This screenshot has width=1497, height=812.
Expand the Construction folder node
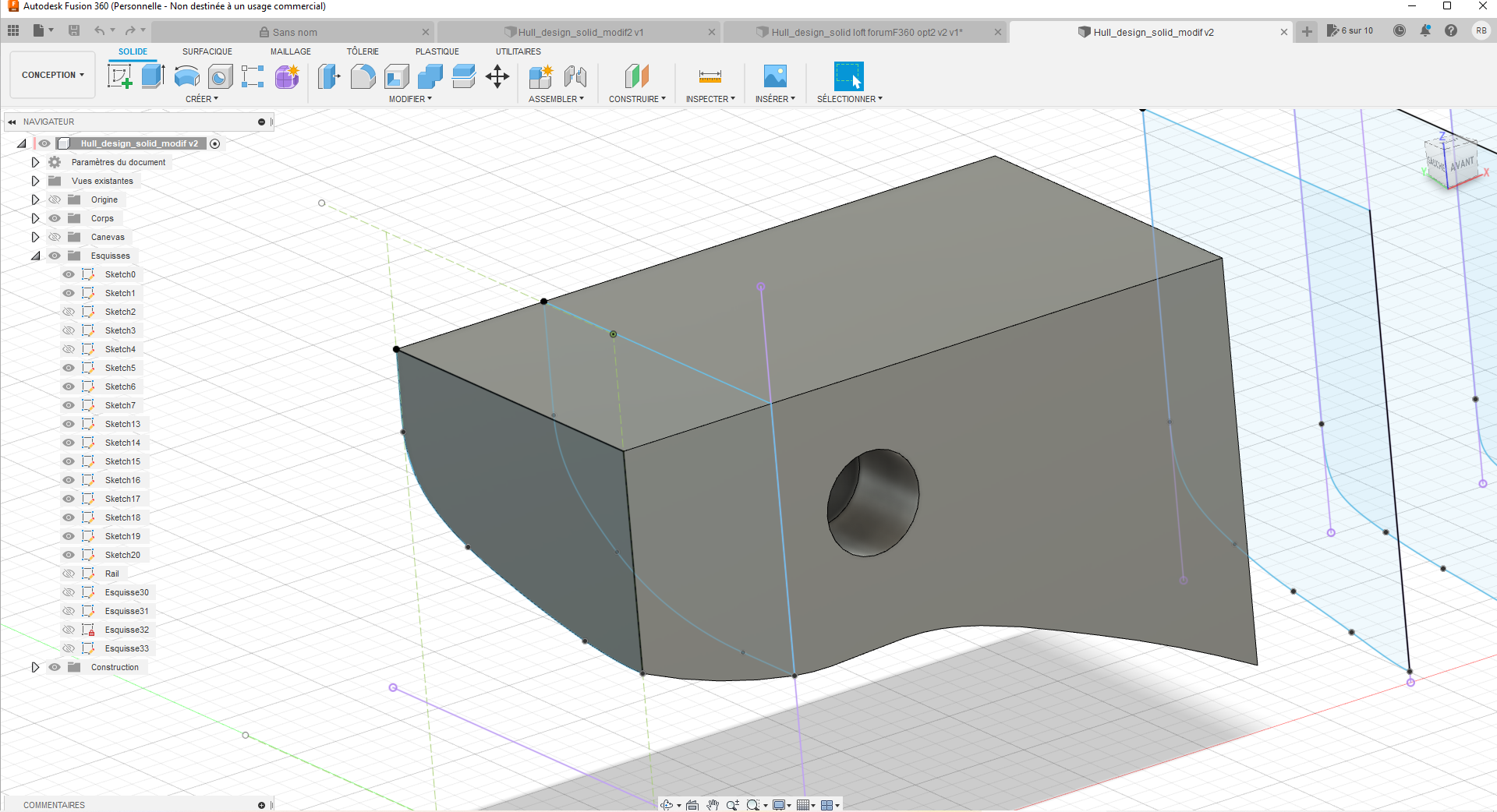[35, 667]
